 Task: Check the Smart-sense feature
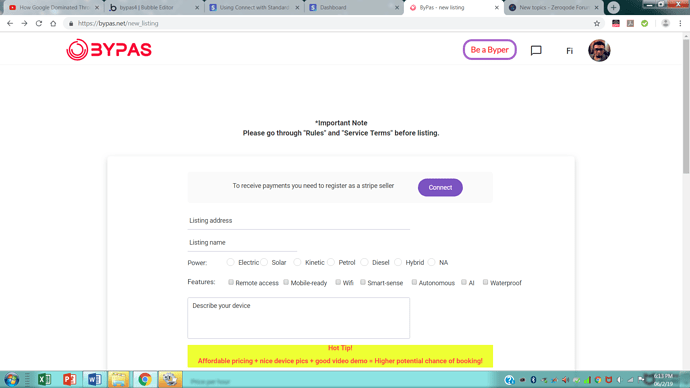click(363, 282)
